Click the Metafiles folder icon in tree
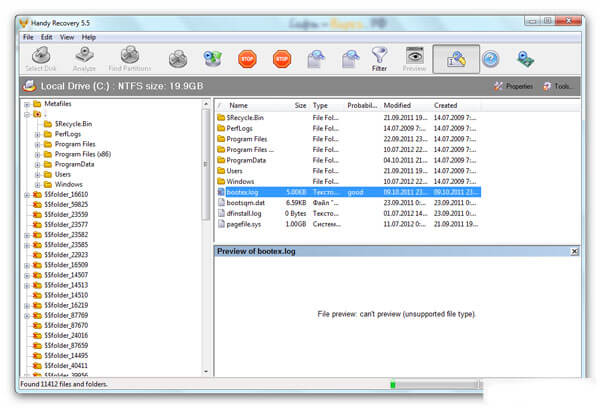 click(x=37, y=104)
